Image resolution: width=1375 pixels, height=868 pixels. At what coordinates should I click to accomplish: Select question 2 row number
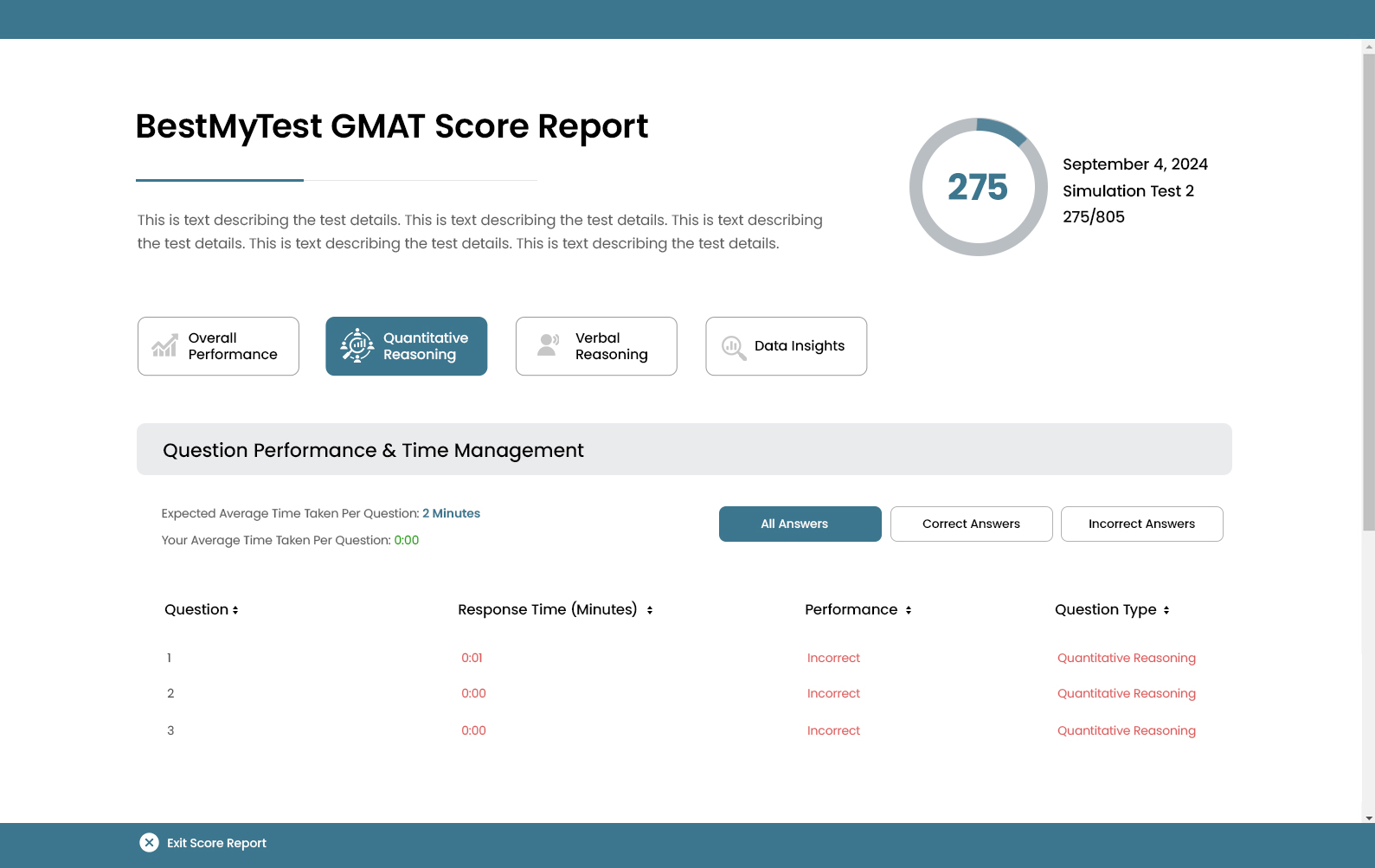(170, 693)
